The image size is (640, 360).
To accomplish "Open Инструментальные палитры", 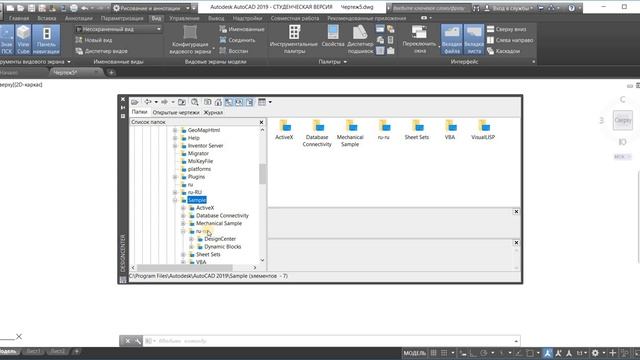I will (x=294, y=40).
